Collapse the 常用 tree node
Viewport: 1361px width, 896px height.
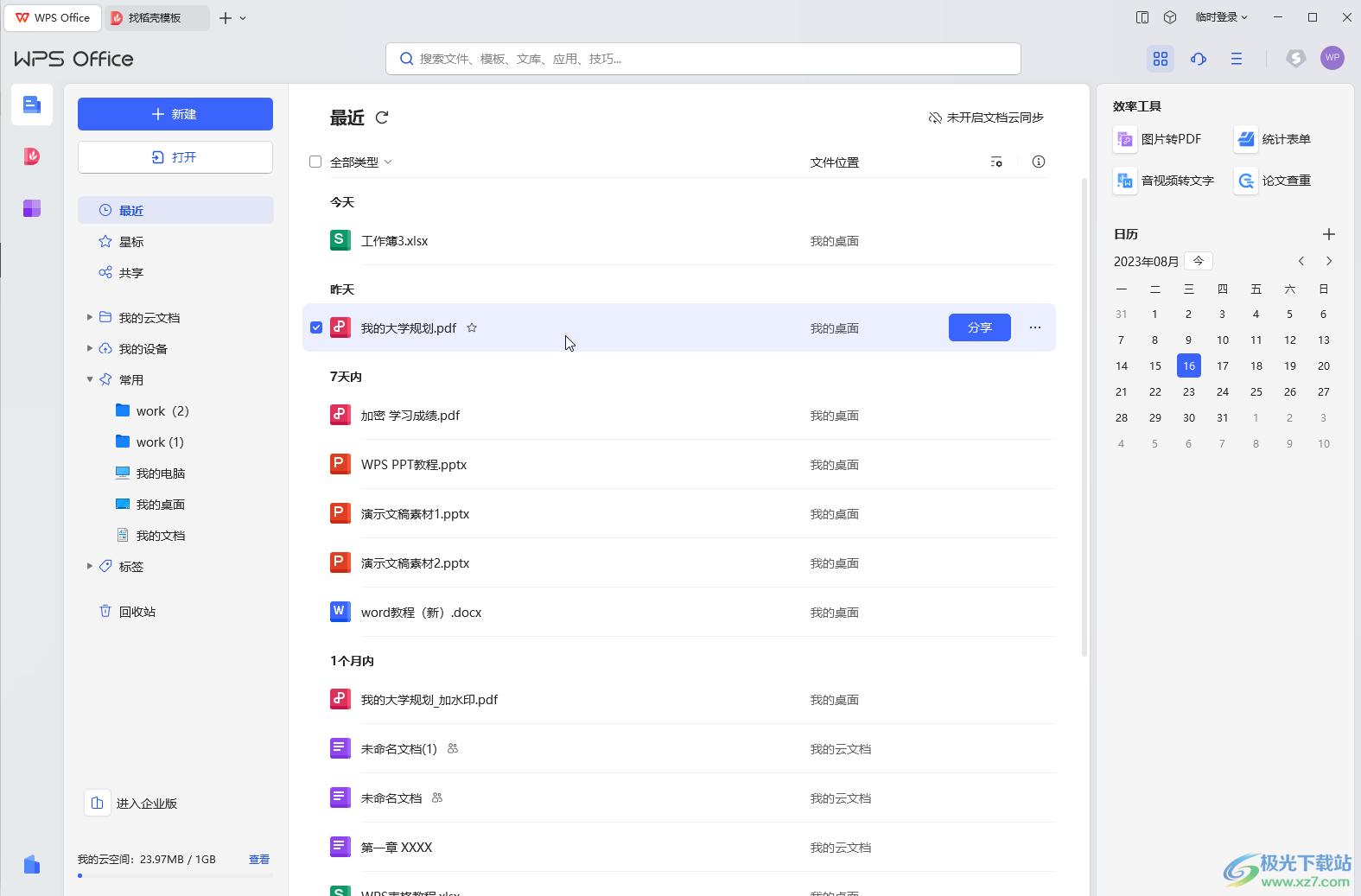point(89,379)
